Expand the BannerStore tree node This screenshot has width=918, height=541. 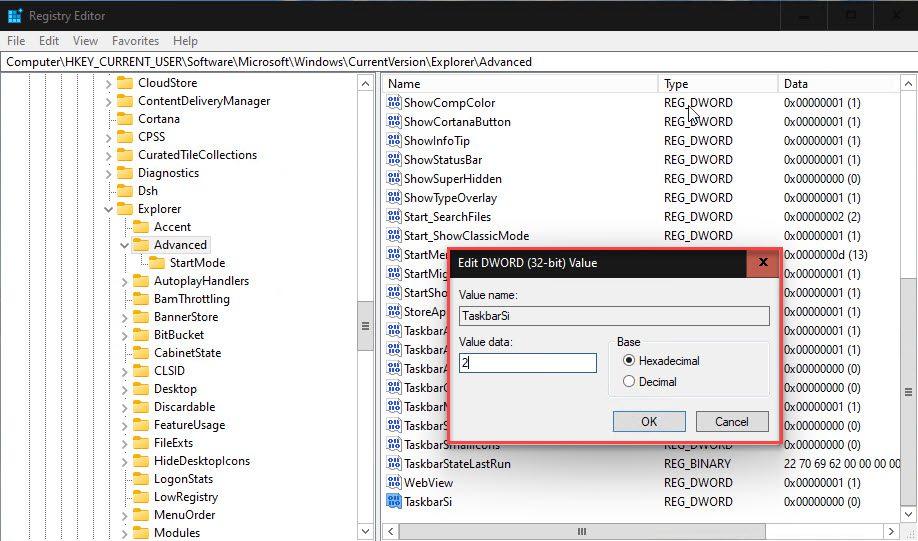point(124,317)
